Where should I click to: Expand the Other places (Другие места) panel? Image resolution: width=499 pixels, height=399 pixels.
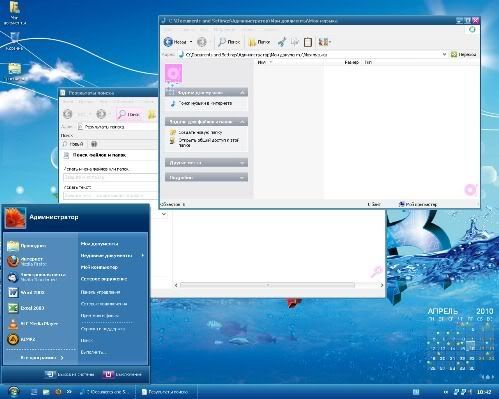coord(206,163)
